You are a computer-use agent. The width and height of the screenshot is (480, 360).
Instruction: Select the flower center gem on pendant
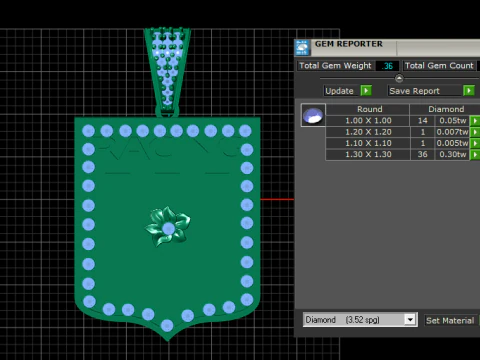tap(168, 229)
